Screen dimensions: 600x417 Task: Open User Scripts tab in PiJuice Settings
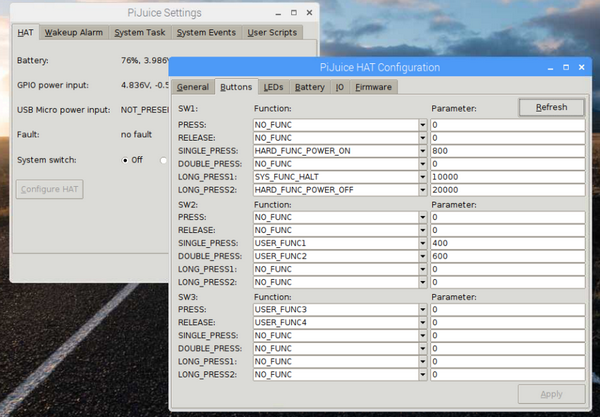coord(272,33)
